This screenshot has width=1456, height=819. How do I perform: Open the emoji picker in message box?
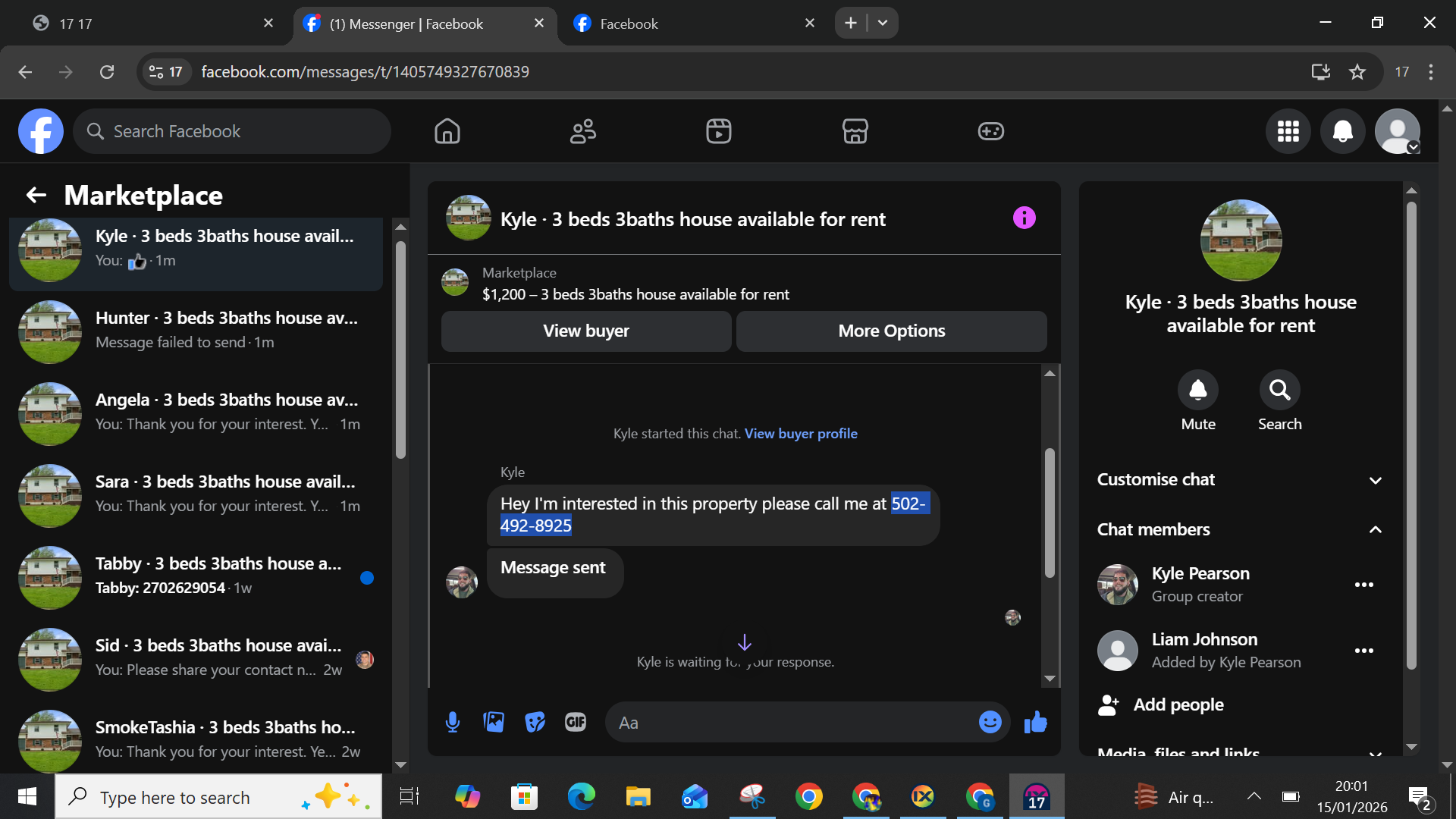point(990,722)
